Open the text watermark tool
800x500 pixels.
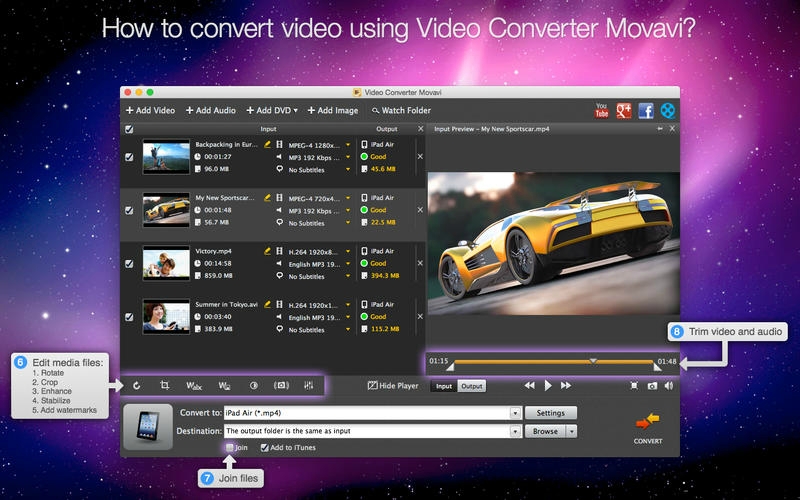[194, 386]
